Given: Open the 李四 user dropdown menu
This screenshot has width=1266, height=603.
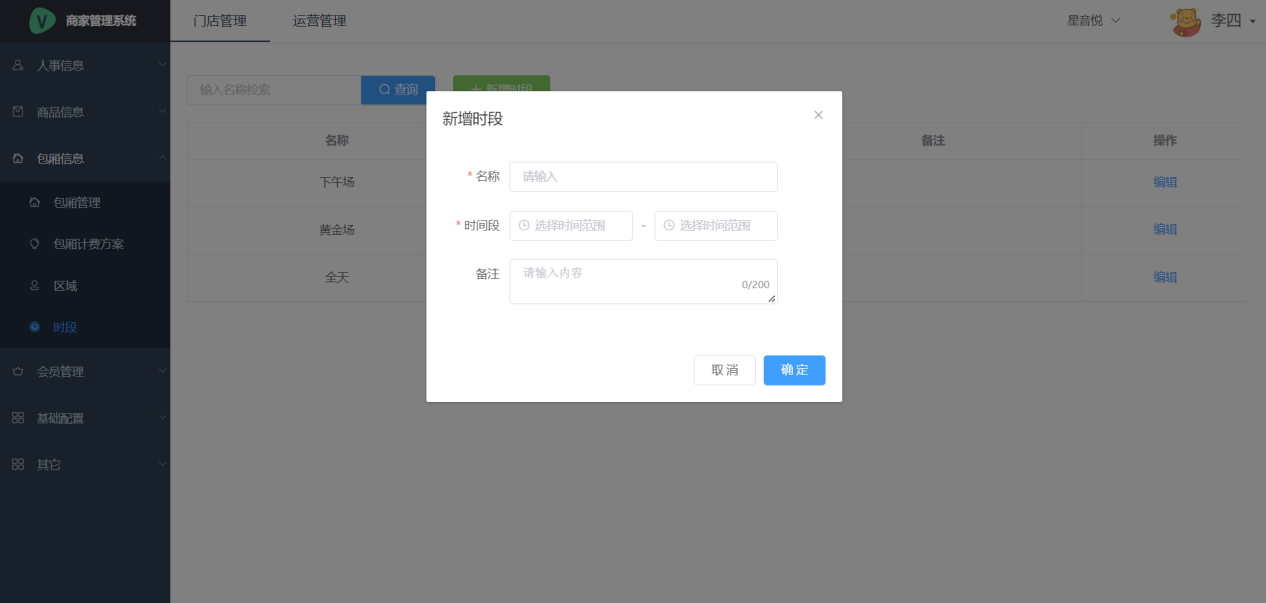Looking at the screenshot, I should click(x=1232, y=21).
